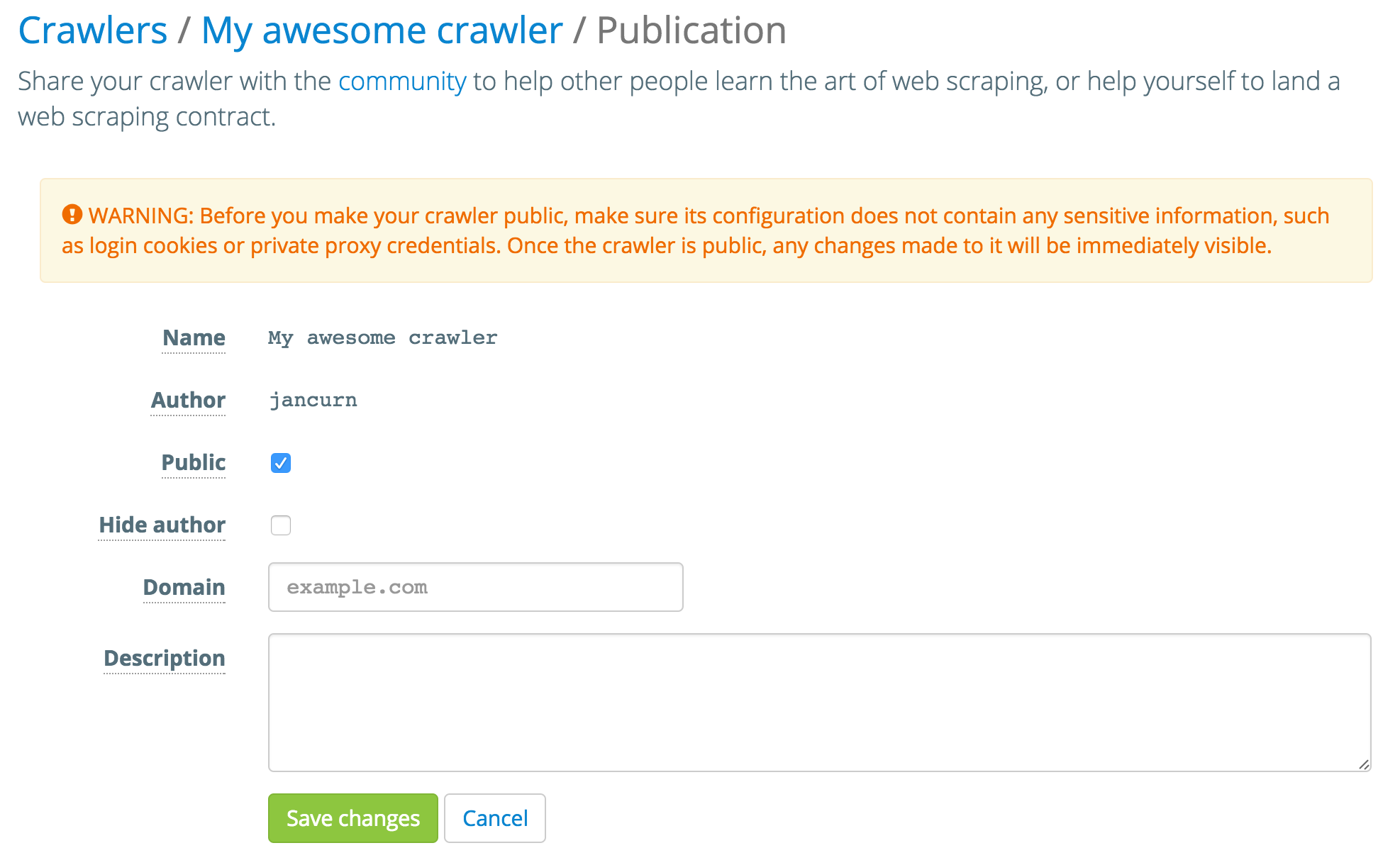The height and width of the screenshot is (865, 1400).
Task: Click the Name field label
Action: point(193,338)
